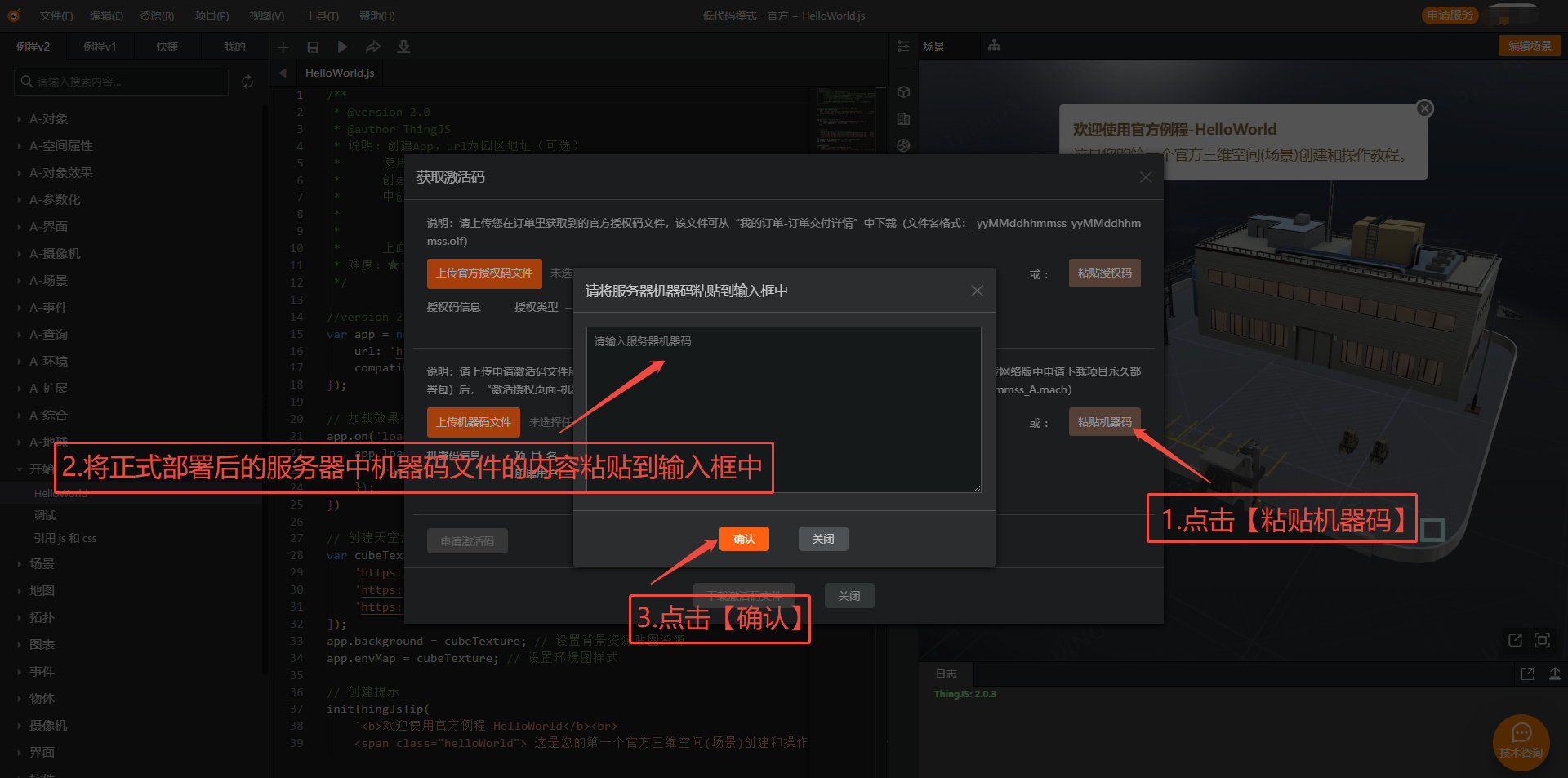Screen dimensions: 1568x778
Task: Click the fullscreen icon in 3D viewport
Action: 1542,640
